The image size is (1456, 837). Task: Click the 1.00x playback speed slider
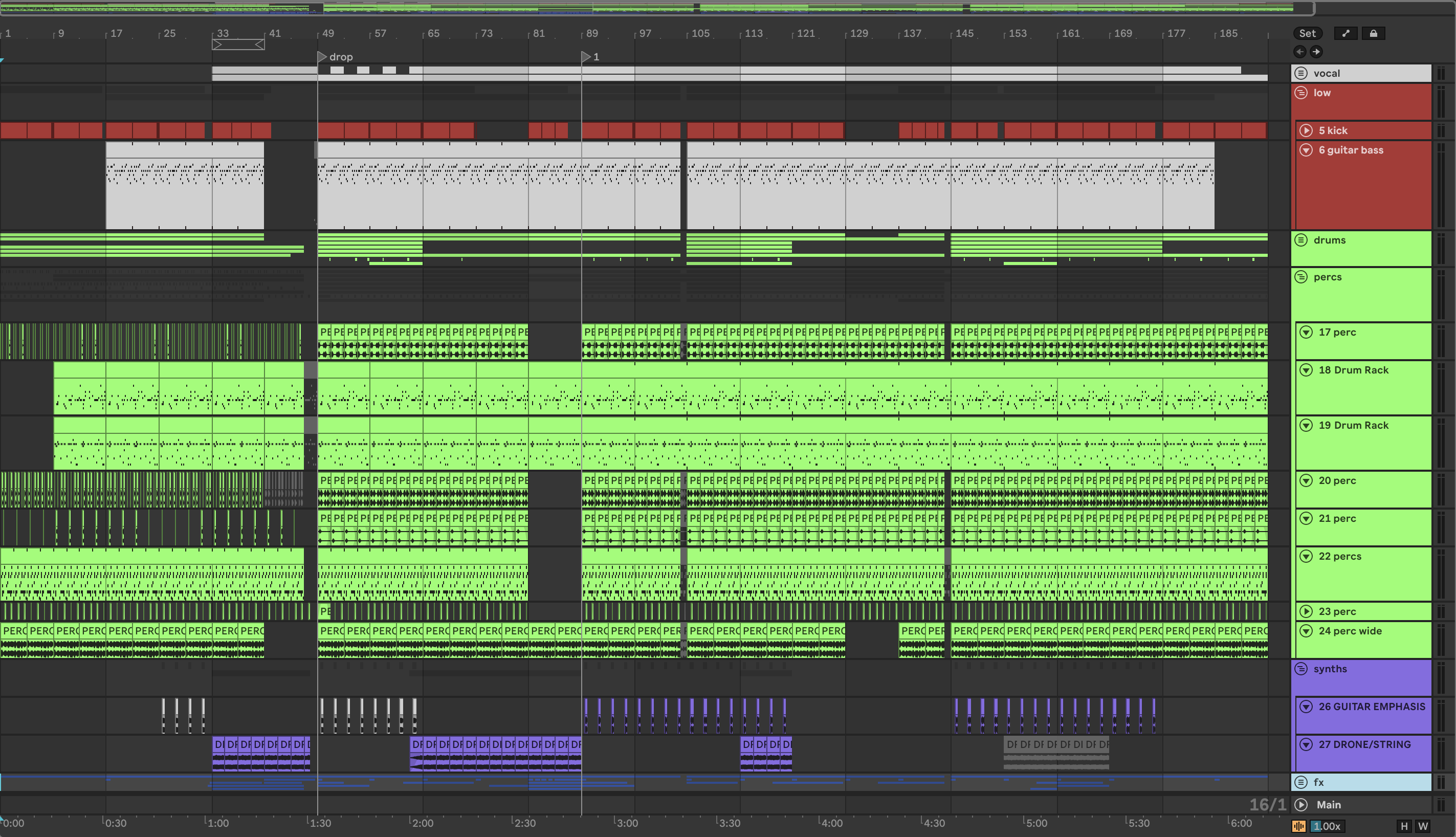tap(1326, 826)
